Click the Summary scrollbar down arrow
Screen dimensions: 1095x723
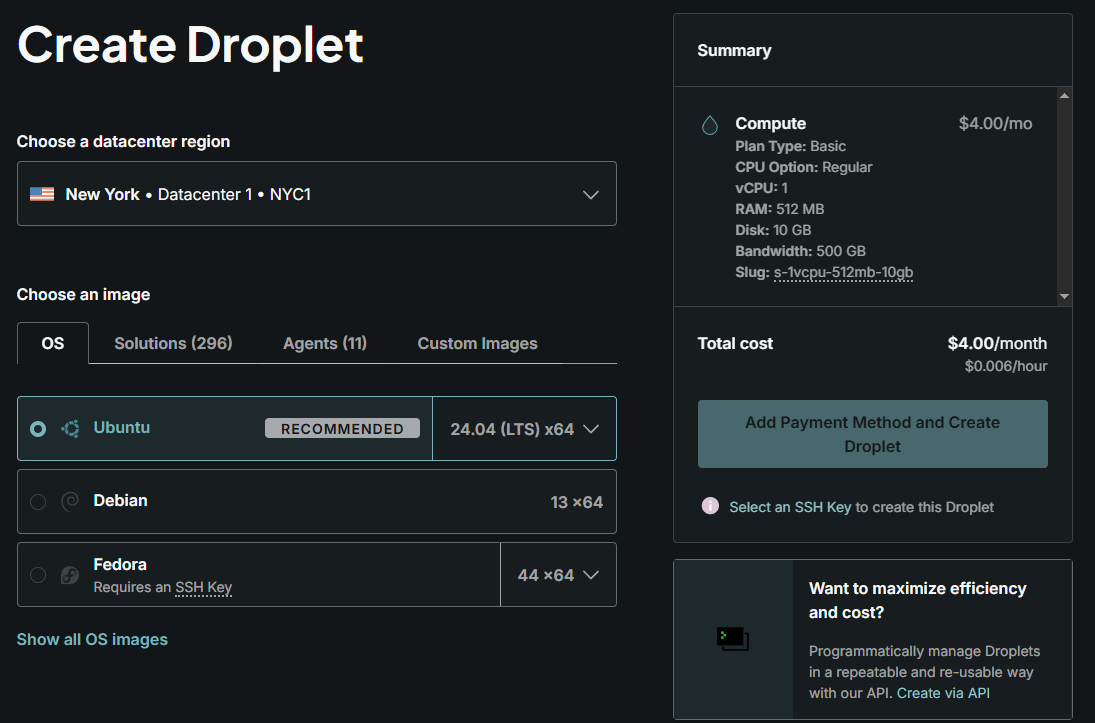[1064, 296]
